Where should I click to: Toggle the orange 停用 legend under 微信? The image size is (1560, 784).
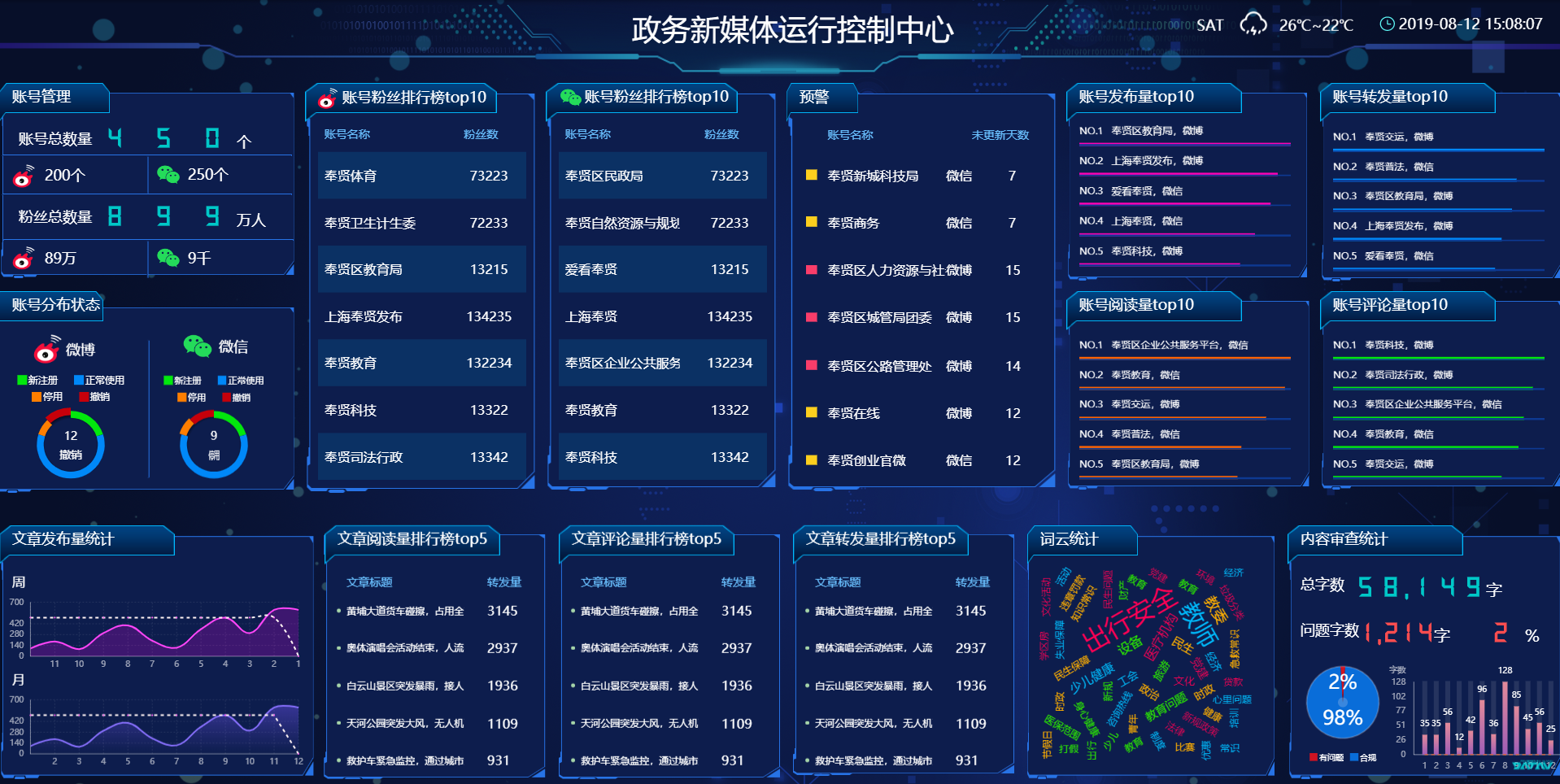click(x=182, y=398)
